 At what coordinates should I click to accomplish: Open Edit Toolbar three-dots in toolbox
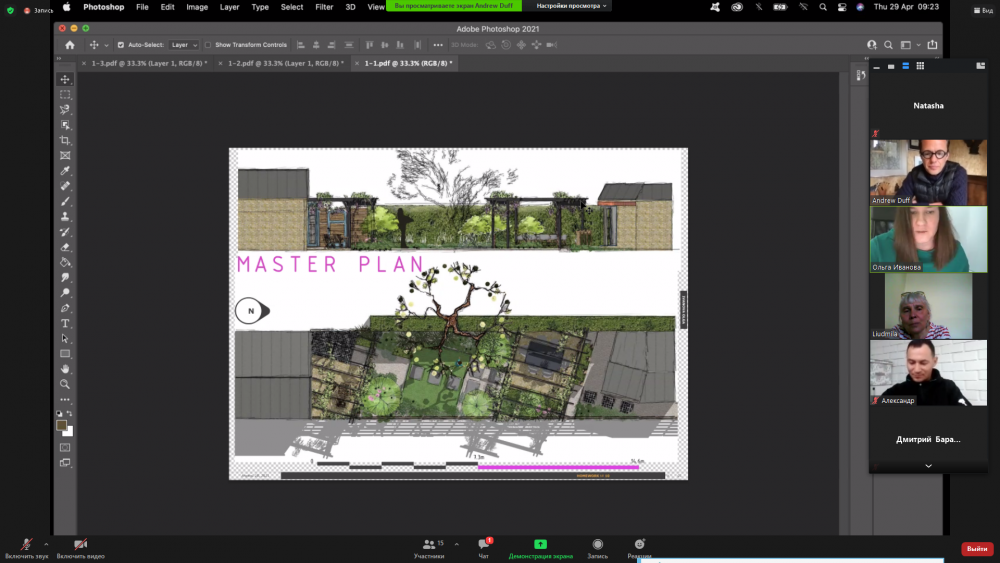[x=65, y=400]
